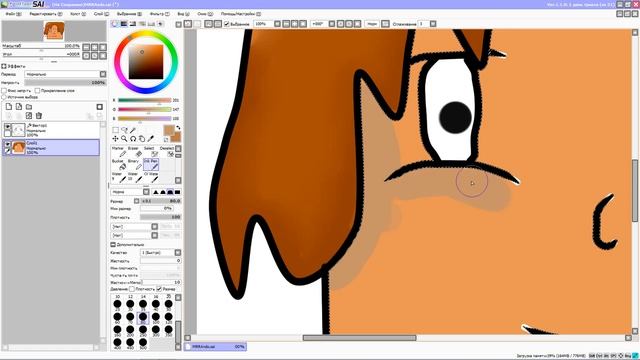The width and height of the screenshot is (640, 360).
Task: Click the zoom-in plus button in navigator
Action: 95,47
